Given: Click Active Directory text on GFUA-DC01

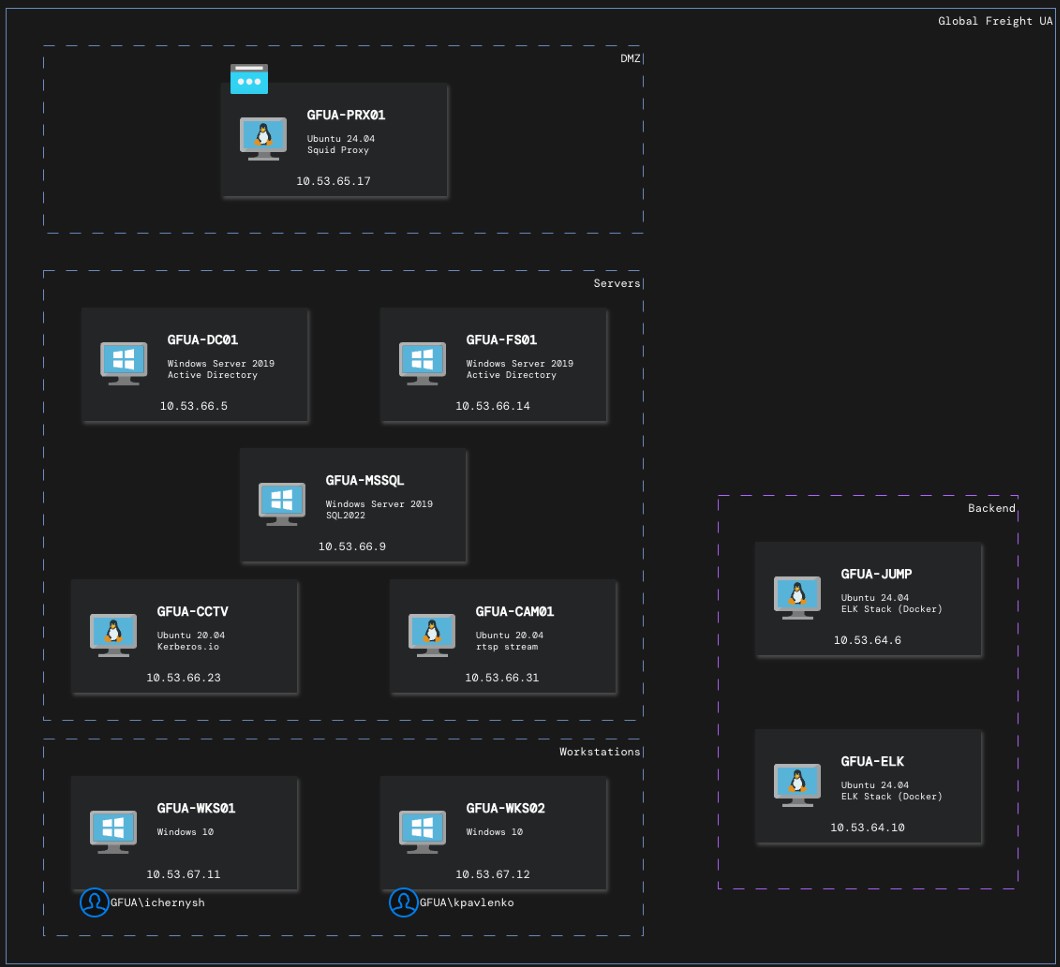Looking at the screenshot, I should click(212, 375).
